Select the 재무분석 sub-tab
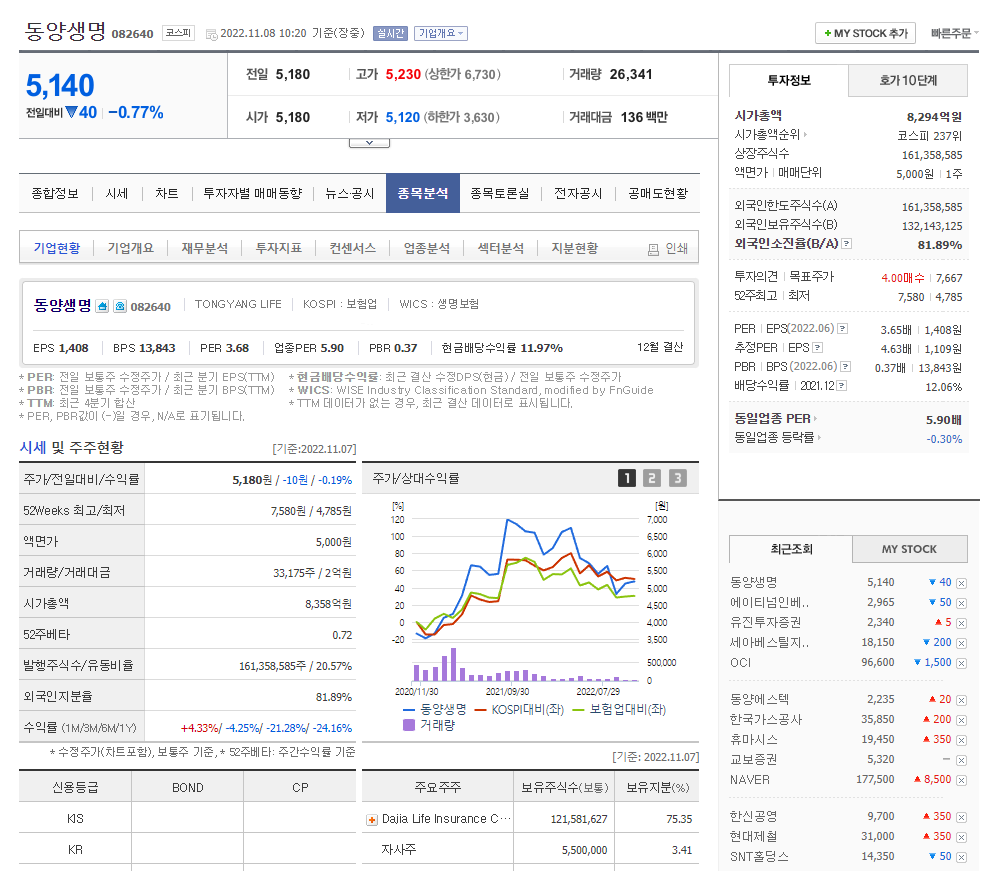This screenshot has height=871, width=985. (205, 248)
